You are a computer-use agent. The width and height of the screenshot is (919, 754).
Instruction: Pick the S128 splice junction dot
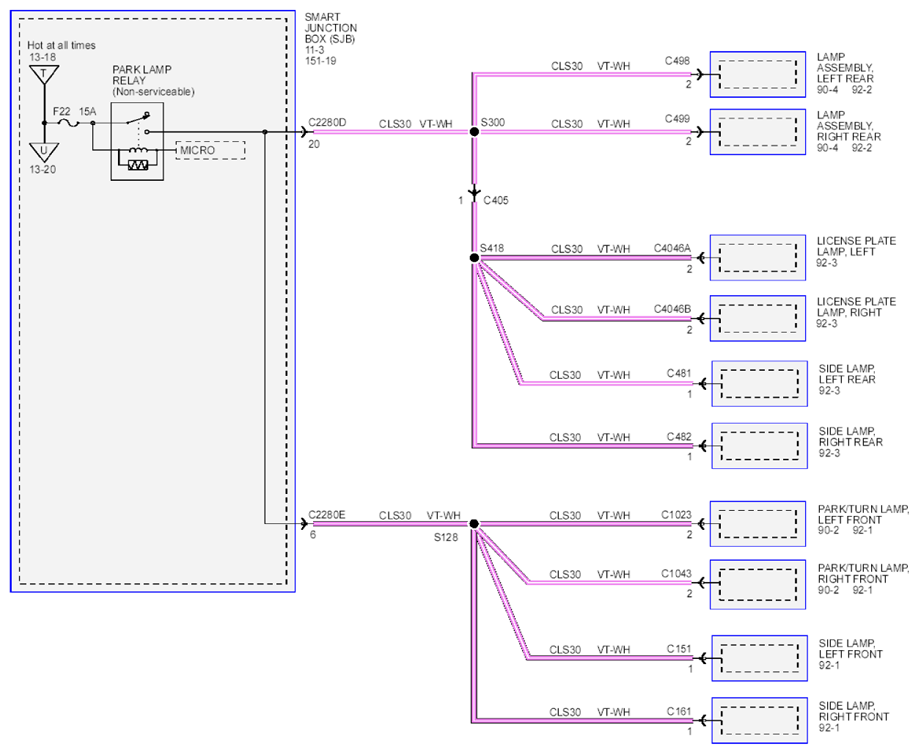pyautogui.click(x=474, y=524)
